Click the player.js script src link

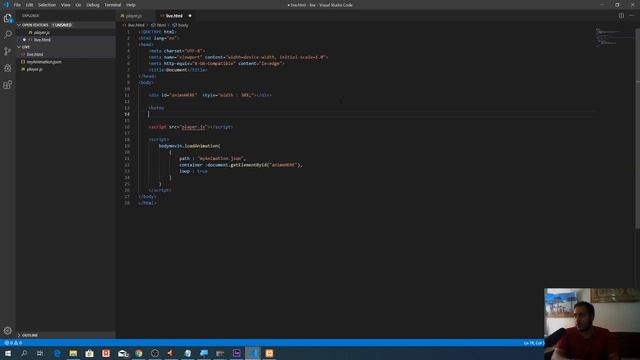193,127
